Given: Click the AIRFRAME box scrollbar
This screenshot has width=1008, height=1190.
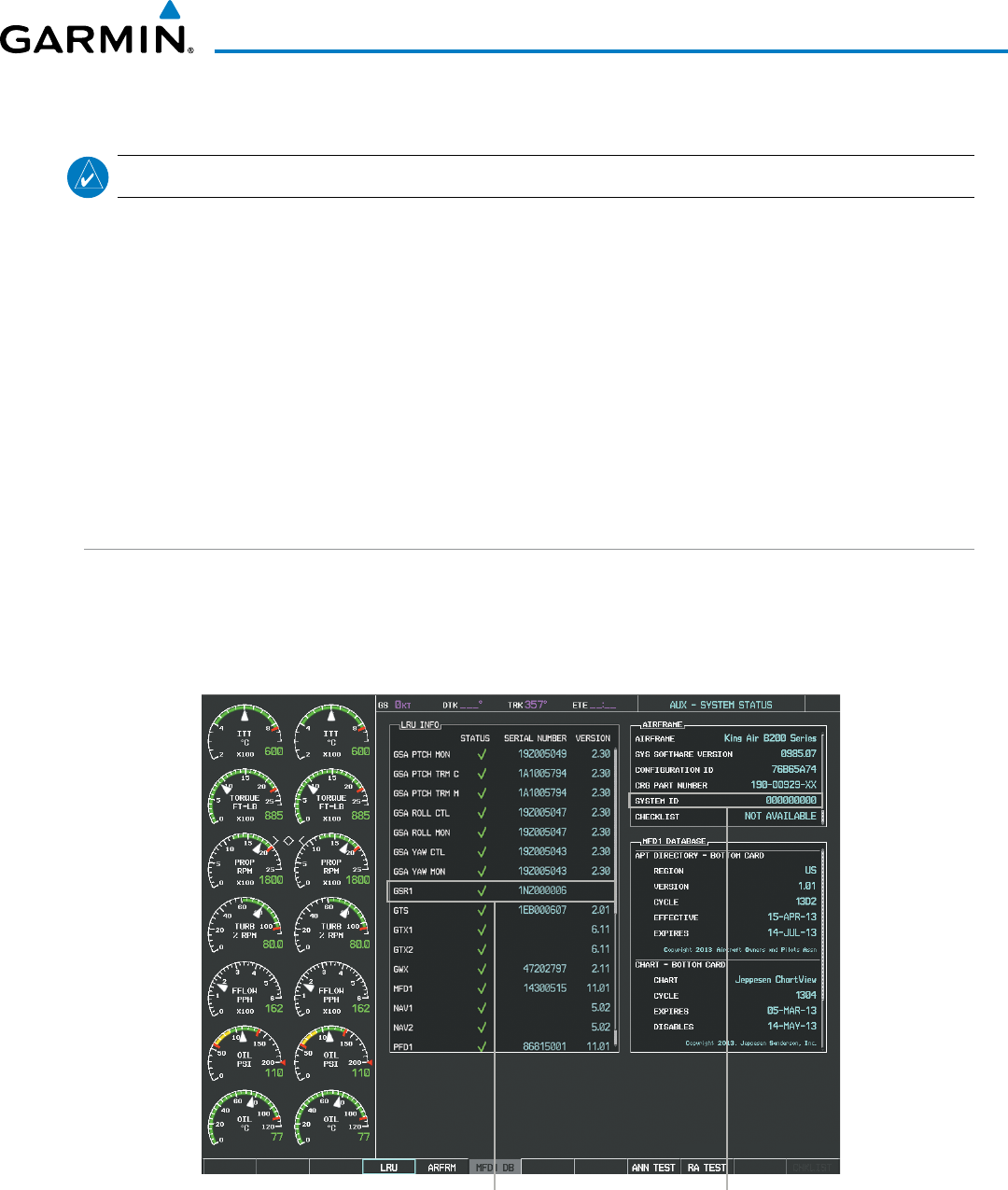Looking at the screenshot, I should click(x=822, y=777).
